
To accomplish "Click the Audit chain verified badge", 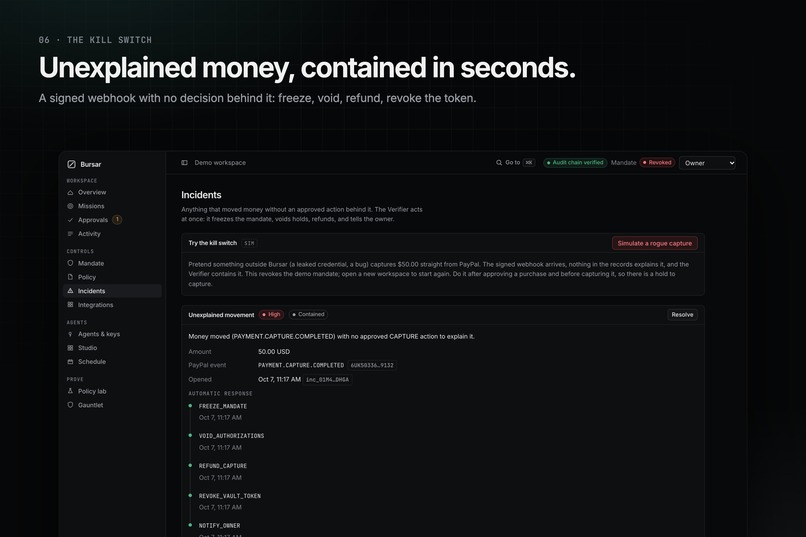I will [575, 163].
